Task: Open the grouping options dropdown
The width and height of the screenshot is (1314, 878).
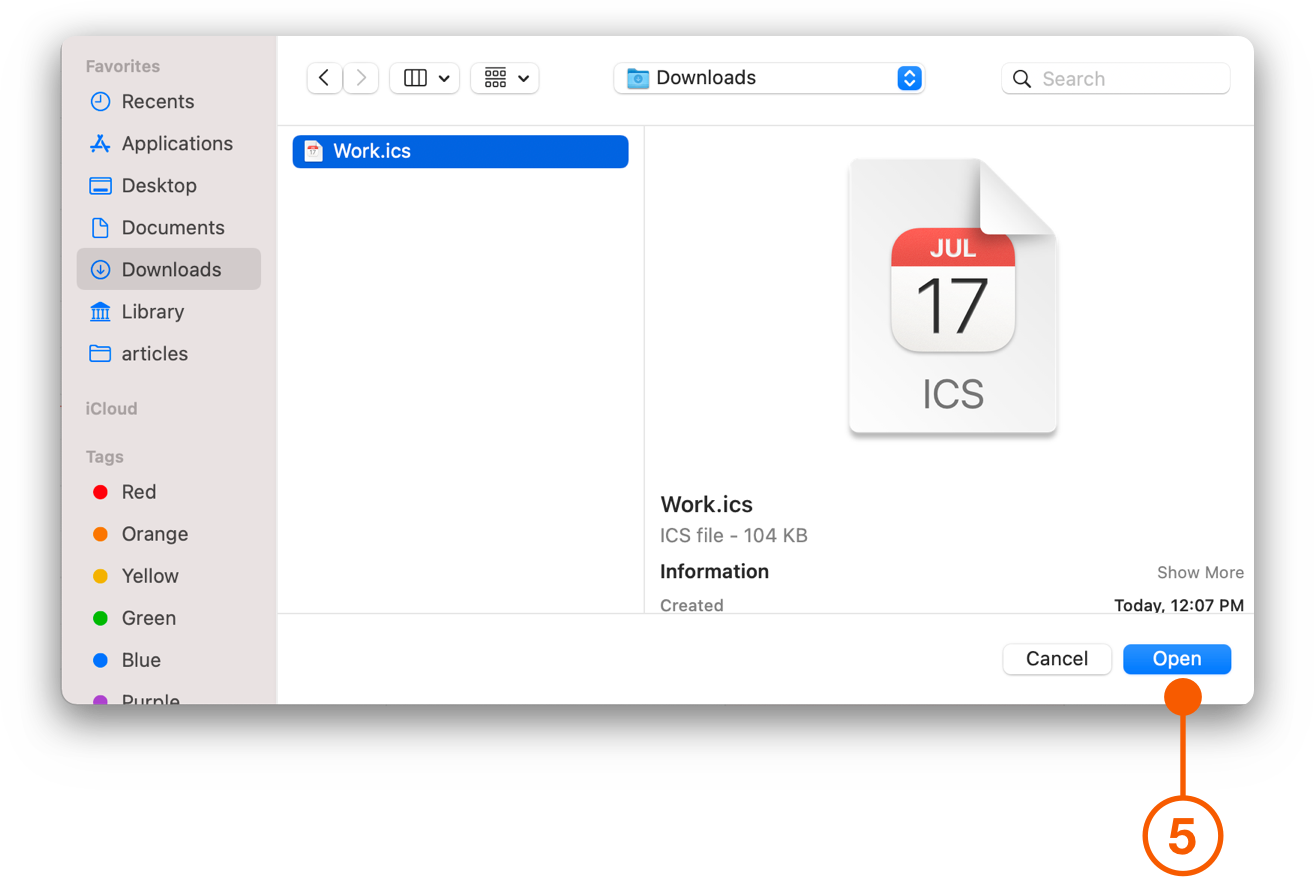Action: click(504, 77)
